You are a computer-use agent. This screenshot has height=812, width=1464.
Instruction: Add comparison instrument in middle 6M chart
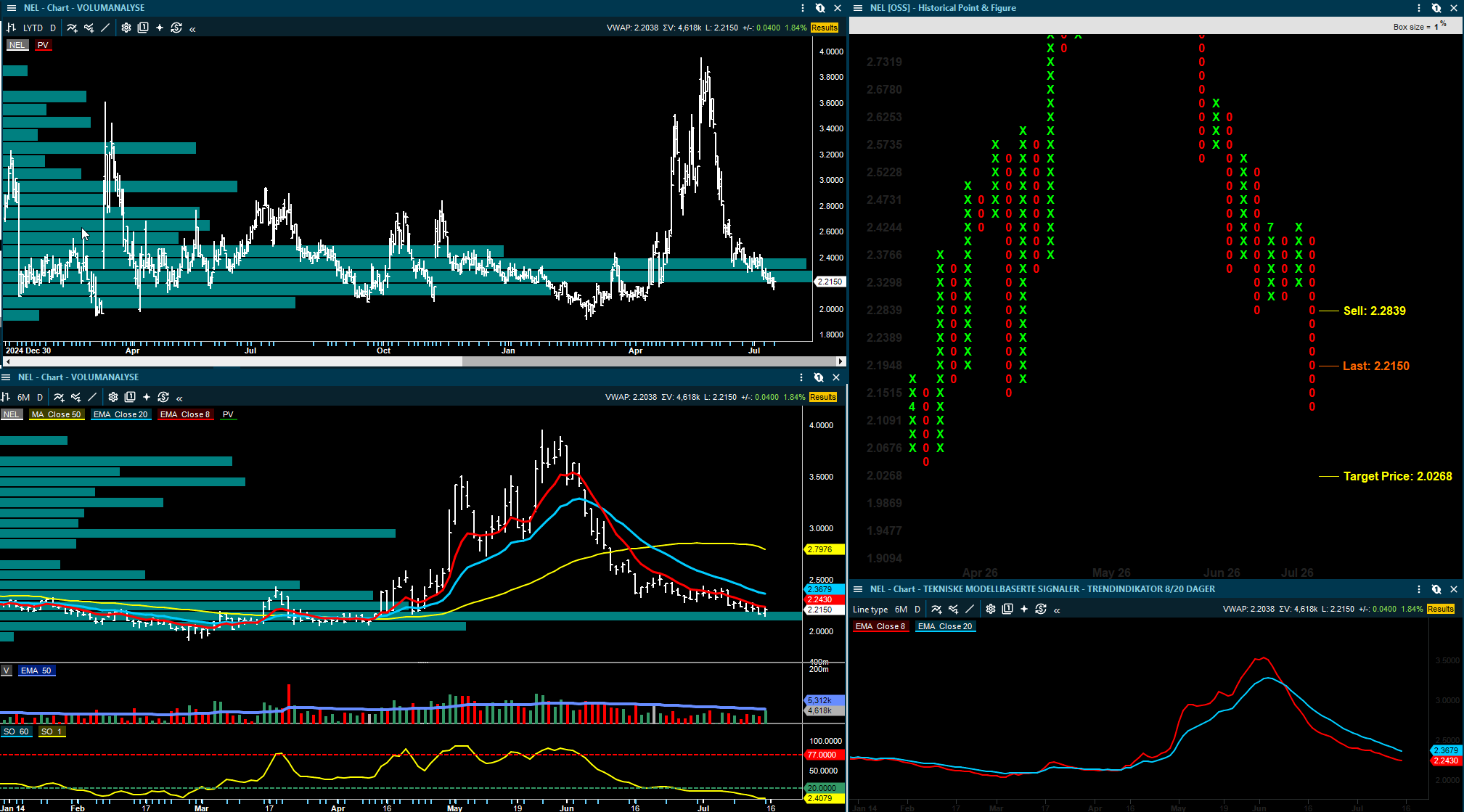pos(75,397)
